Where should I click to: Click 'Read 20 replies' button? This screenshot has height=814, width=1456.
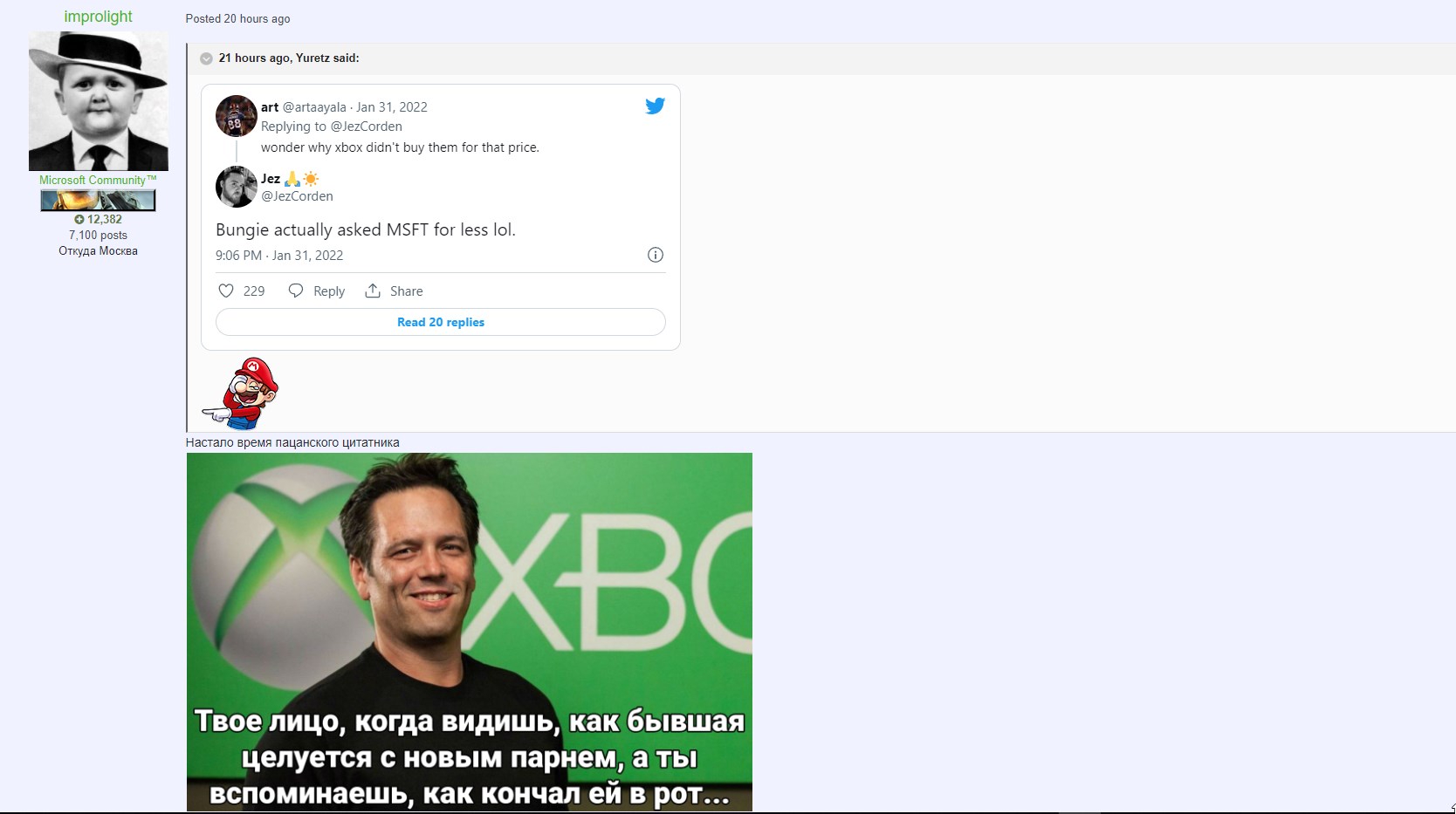pos(441,322)
